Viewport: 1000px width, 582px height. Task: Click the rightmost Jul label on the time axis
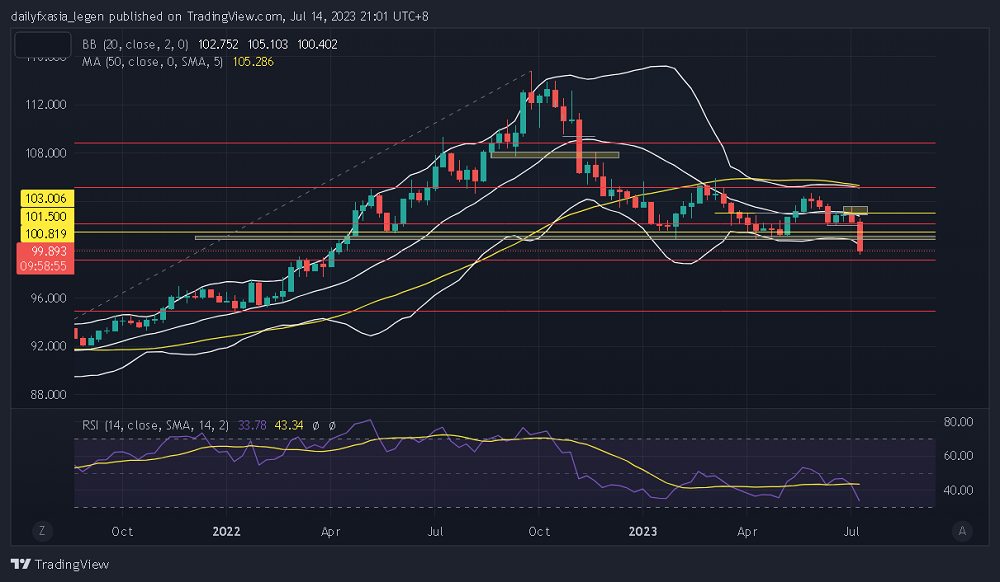852,532
